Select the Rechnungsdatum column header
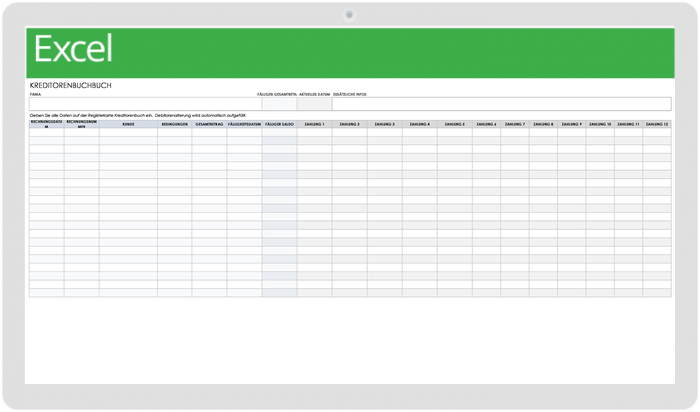 46,126
